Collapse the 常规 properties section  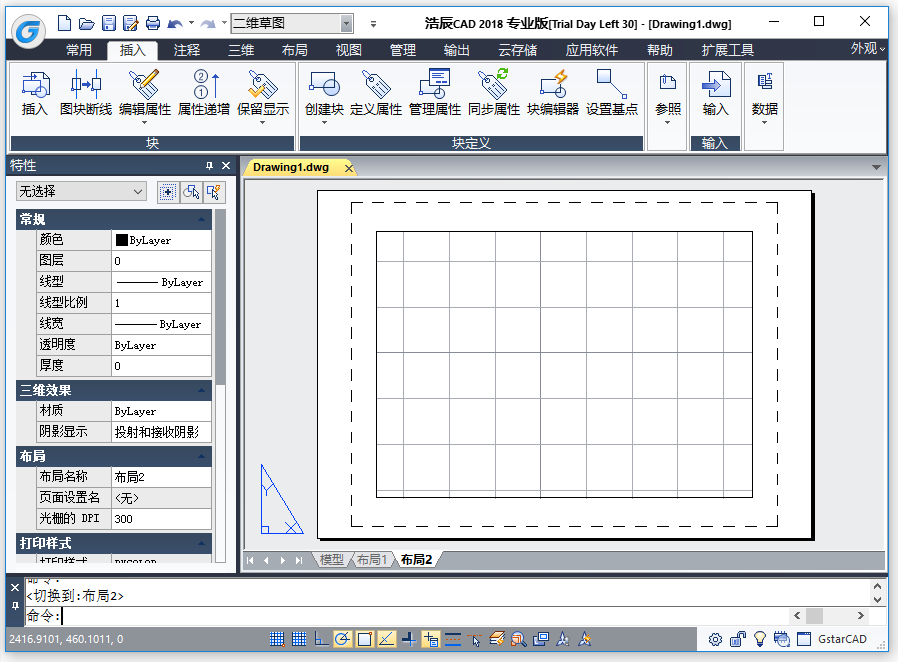tap(203, 219)
